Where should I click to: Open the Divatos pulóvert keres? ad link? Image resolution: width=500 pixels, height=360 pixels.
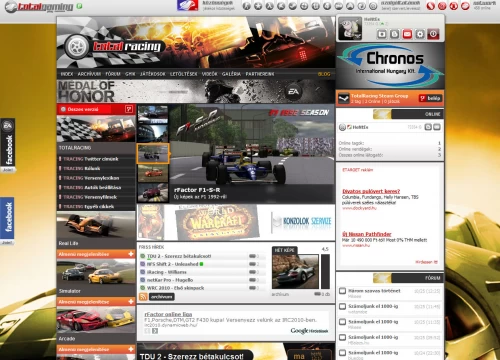click(371, 191)
